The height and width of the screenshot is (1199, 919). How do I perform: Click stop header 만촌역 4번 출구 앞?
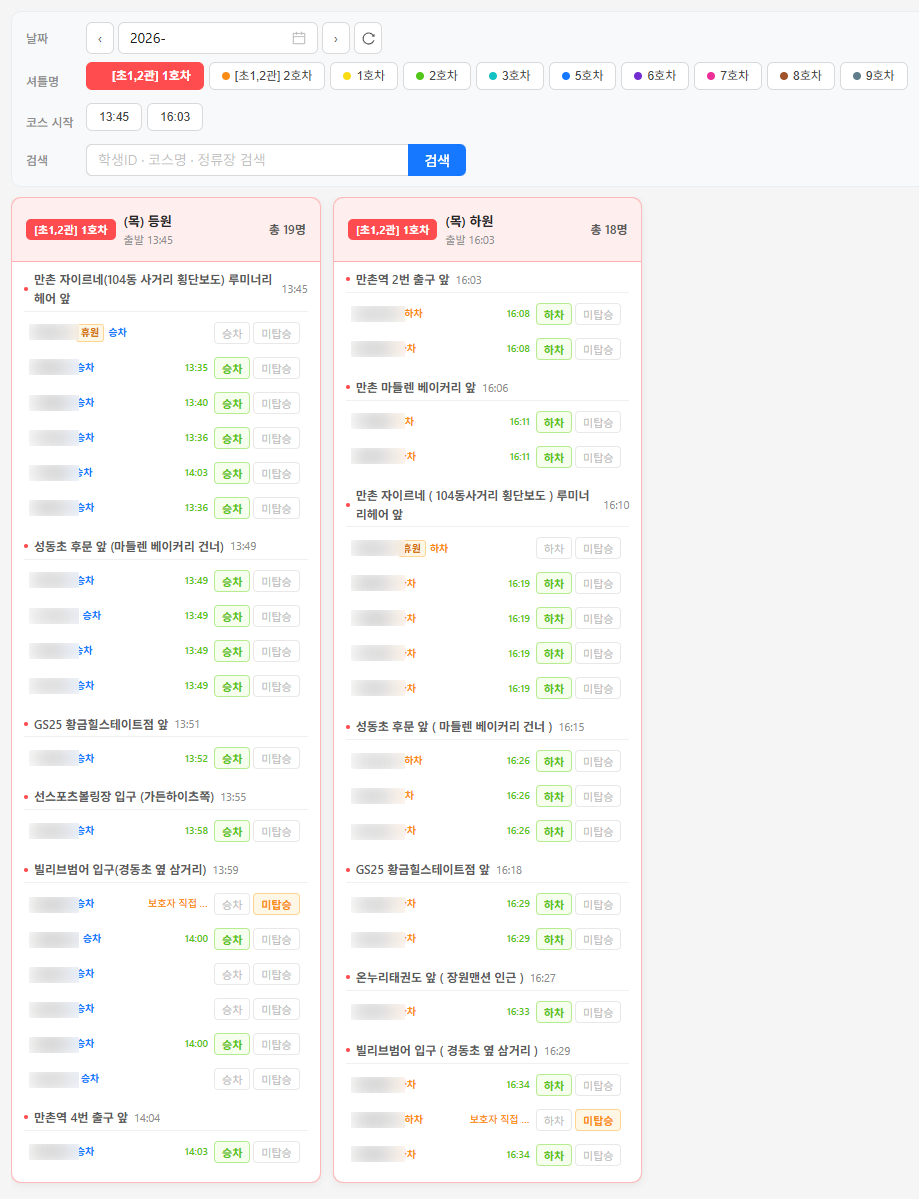tap(80, 1117)
